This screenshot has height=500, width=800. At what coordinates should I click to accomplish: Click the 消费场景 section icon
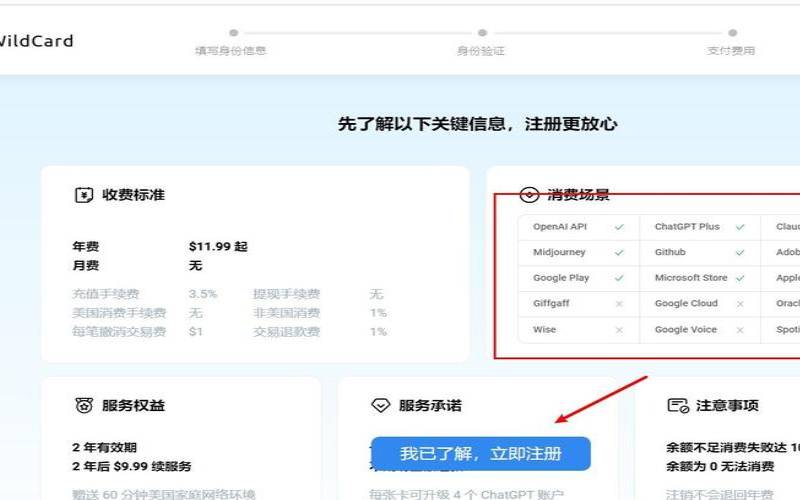pyautogui.click(x=529, y=195)
